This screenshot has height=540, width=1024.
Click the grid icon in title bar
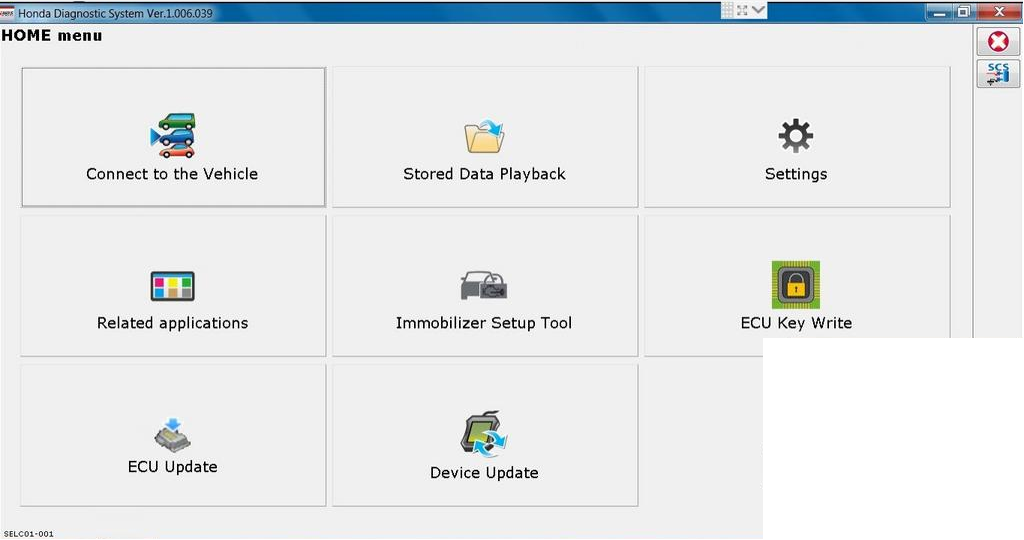pyautogui.click(x=727, y=10)
